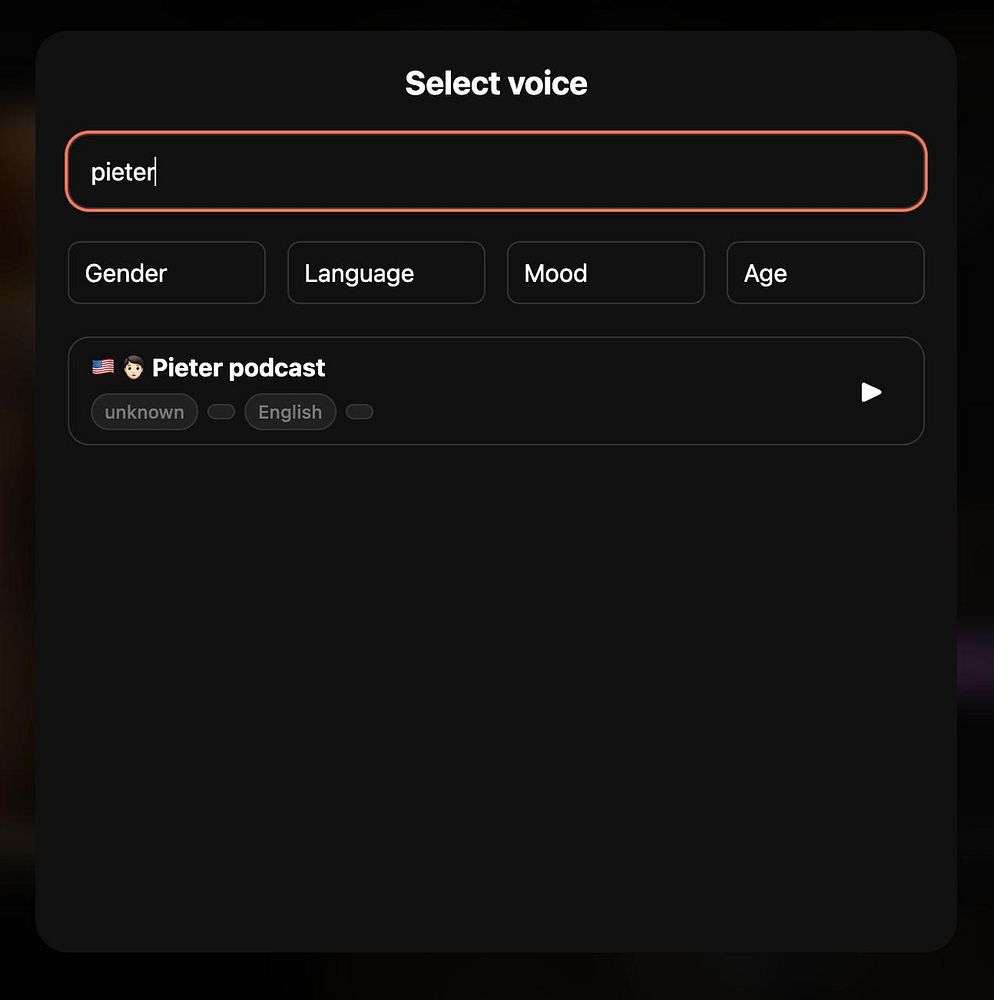Screen dimensions: 994x1000
Task: Click the blank tag right after 'English'
Action: click(359, 412)
